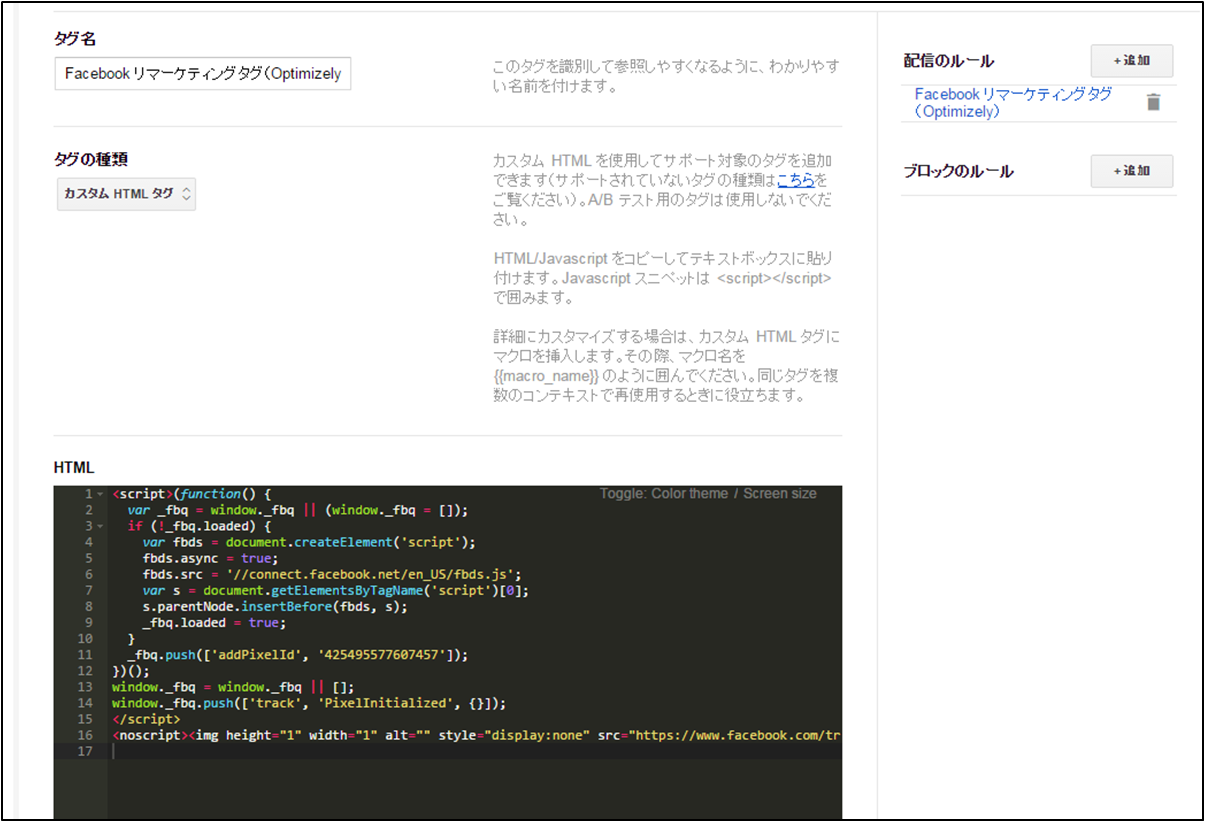Toggle the editor Screen size

(780, 494)
